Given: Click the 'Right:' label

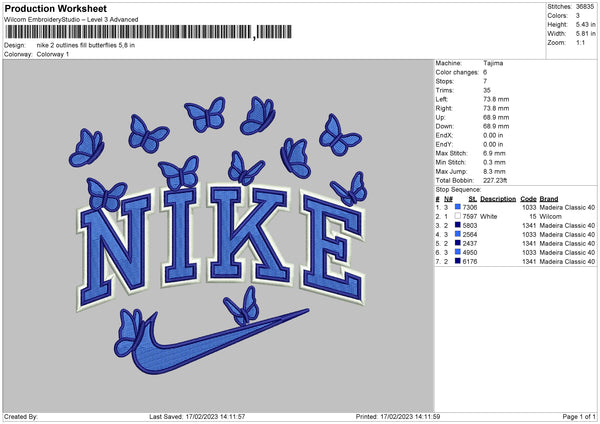Looking at the screenshot, I should pyautogui.click(x=444, y=108).
